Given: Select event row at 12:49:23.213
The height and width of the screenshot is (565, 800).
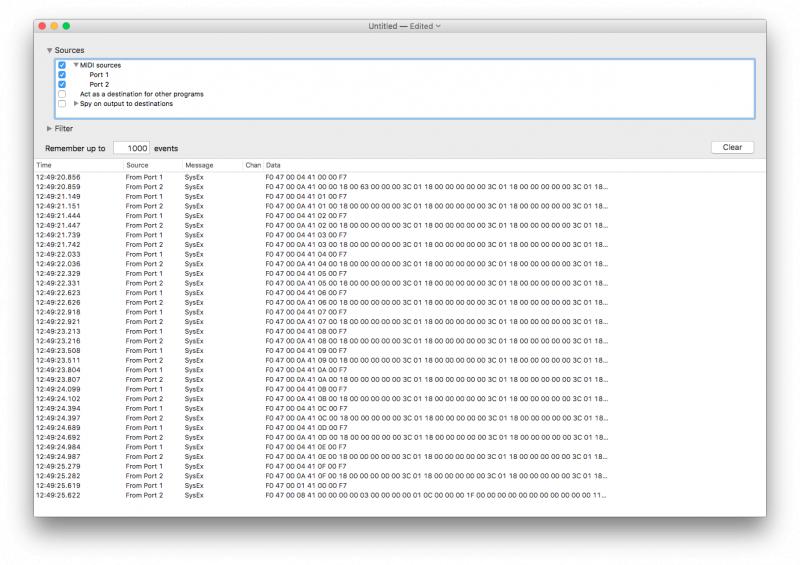Looking at the screenshot, I should click(x=400, y=331).
